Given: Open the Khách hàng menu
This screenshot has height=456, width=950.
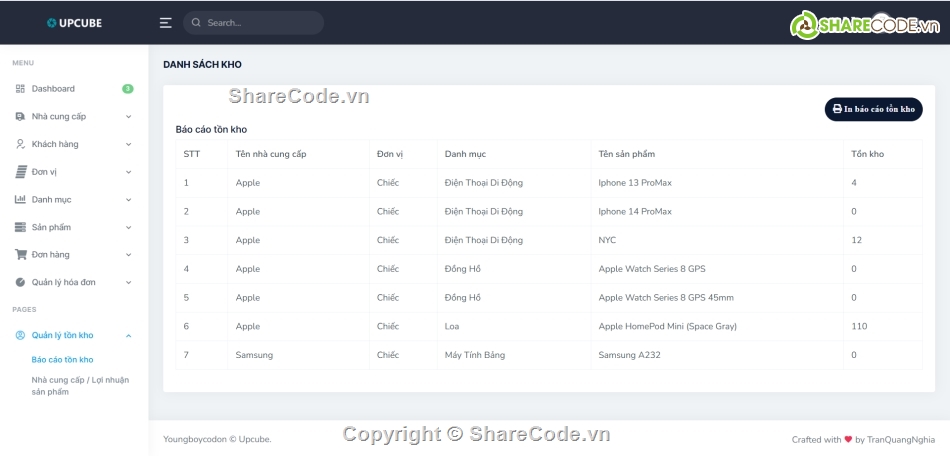Looking at the screenshot, I should pos(74,144).
